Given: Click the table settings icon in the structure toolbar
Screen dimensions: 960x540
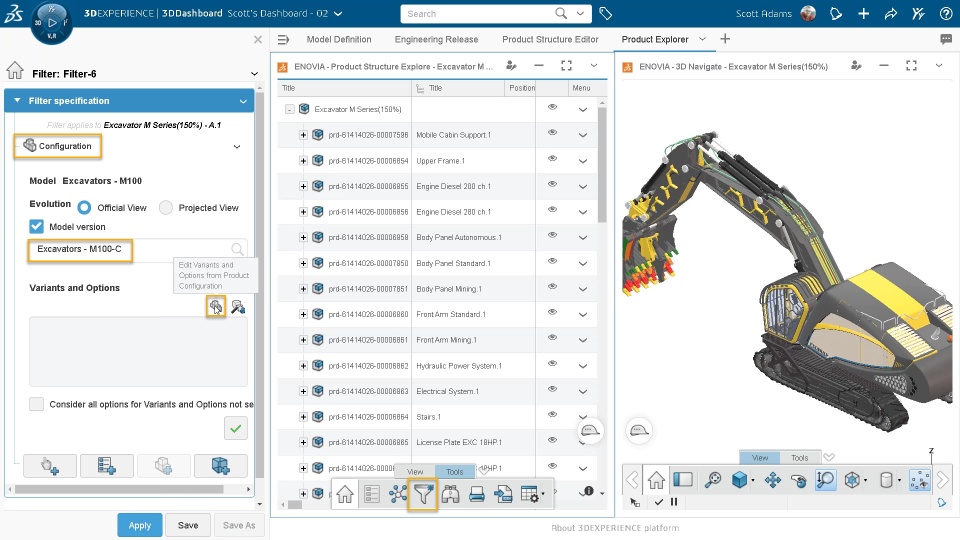Looking at the screenshot, I should 530,494.
